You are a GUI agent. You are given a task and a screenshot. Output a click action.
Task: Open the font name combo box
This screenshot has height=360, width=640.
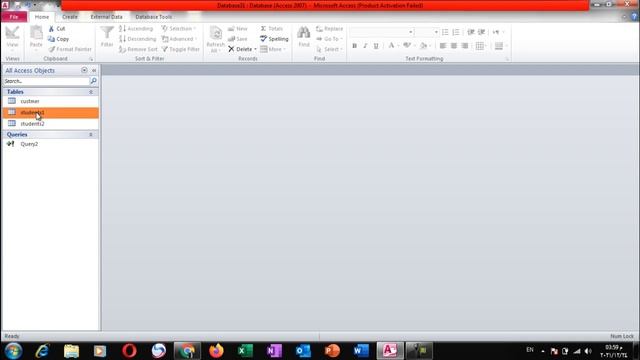pos(382,32)
